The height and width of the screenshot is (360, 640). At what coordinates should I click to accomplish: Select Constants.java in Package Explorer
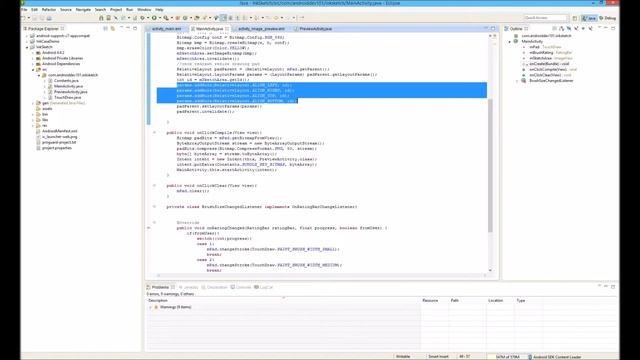tap(66, 81)
